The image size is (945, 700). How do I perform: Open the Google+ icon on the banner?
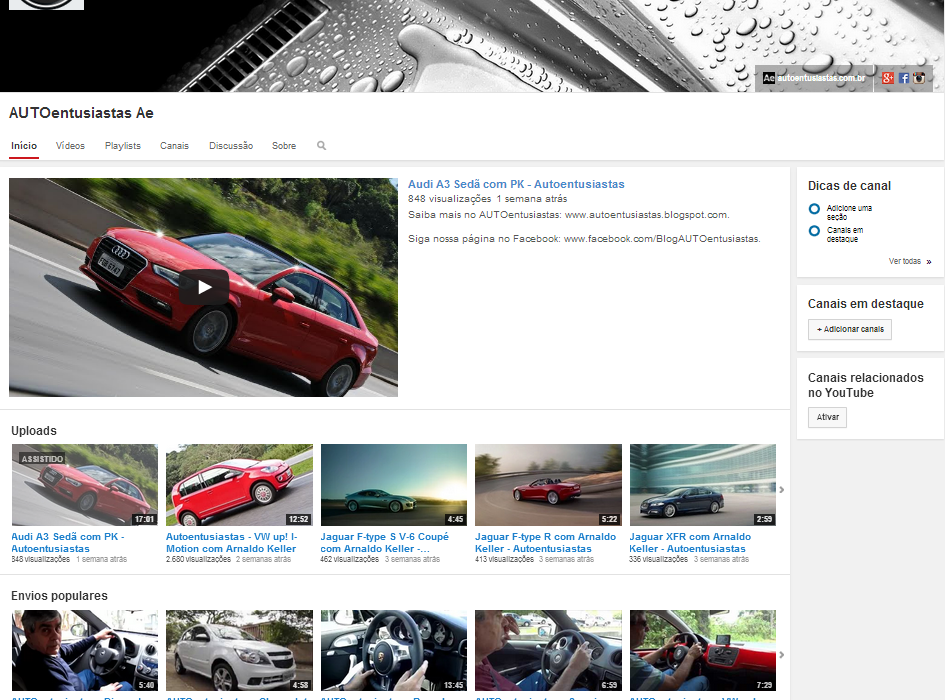(887, 78)
